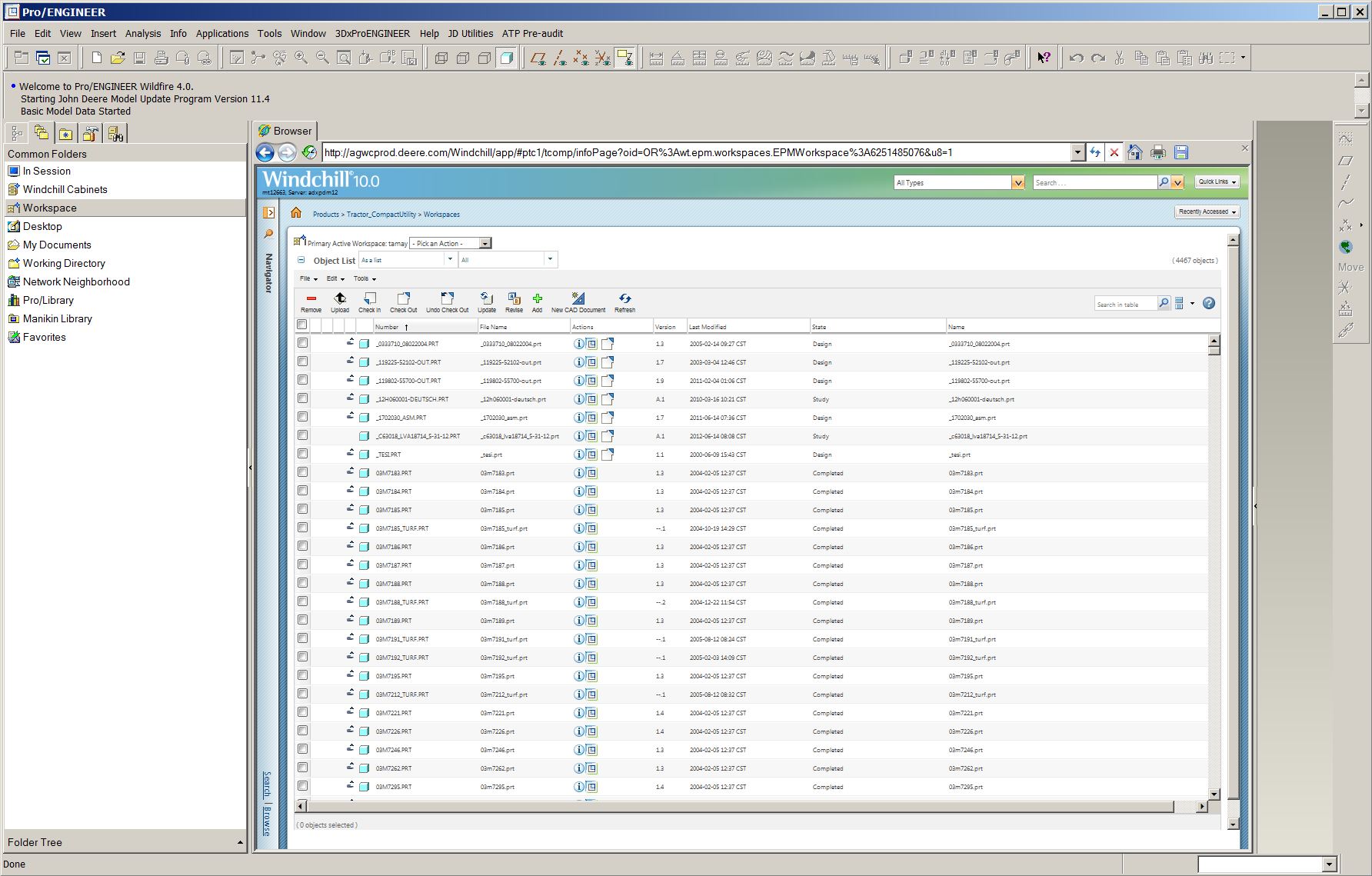1372x876 pixels.
Task: Open the 'As a list' view dropdown
Action: [408, 260]
